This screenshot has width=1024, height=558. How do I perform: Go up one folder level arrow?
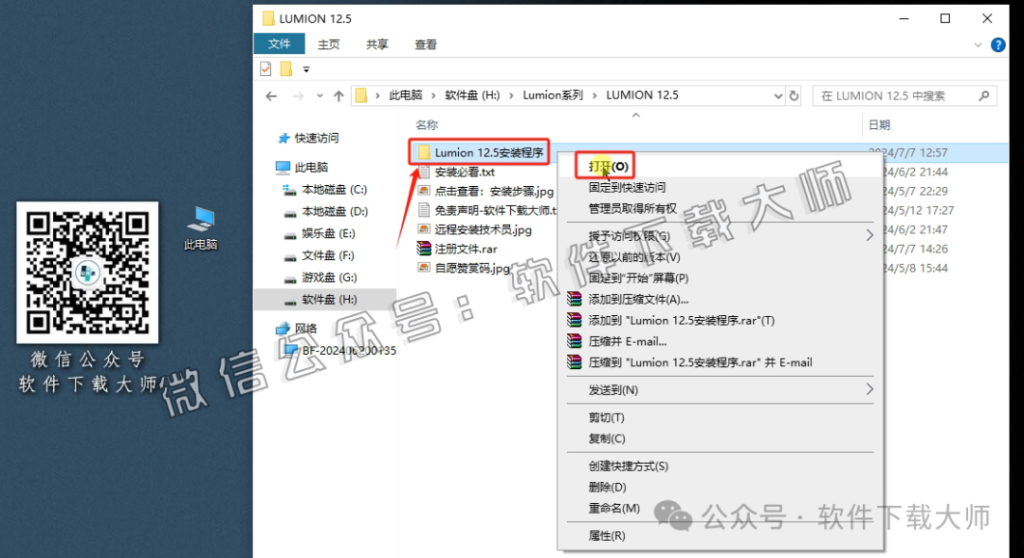(x=338, y=96)
